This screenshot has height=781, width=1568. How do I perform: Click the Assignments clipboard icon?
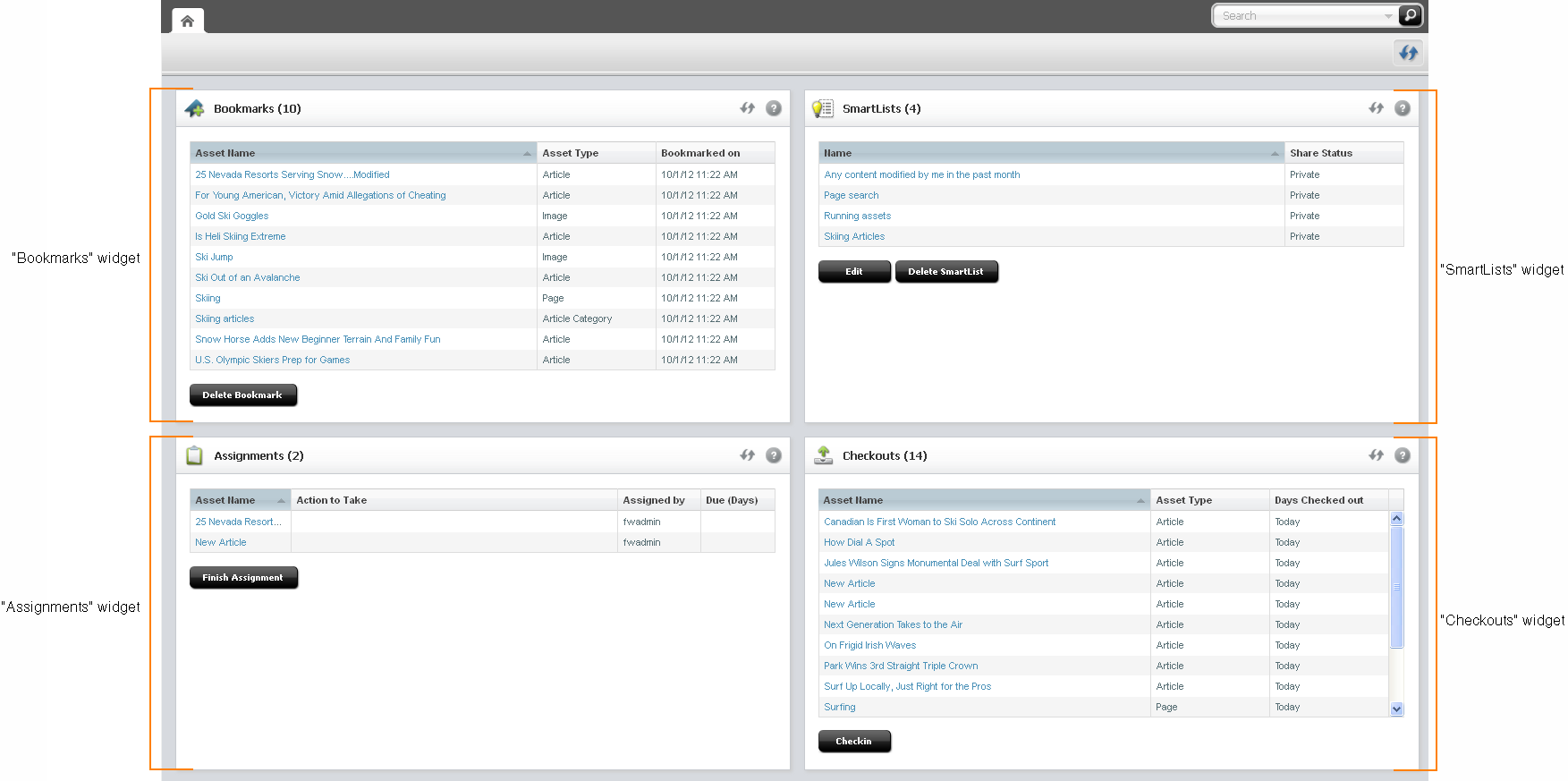[x=194, y=455]
